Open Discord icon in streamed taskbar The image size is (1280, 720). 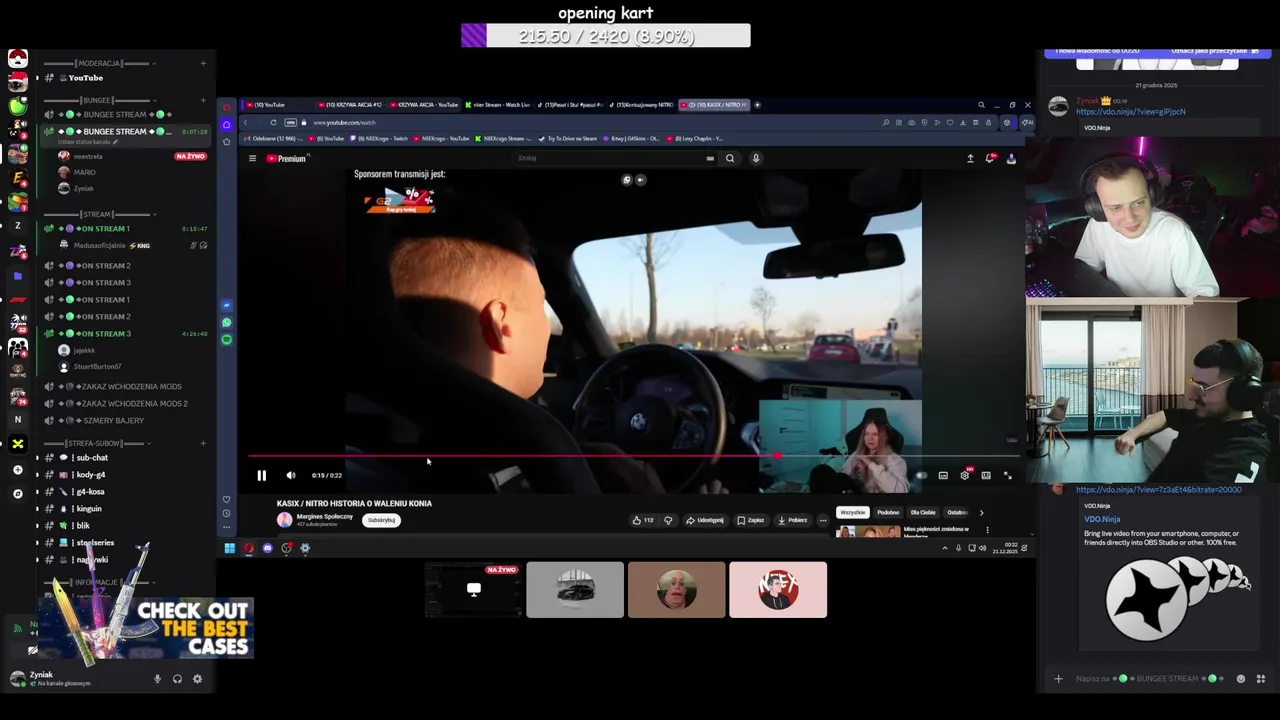267,548
